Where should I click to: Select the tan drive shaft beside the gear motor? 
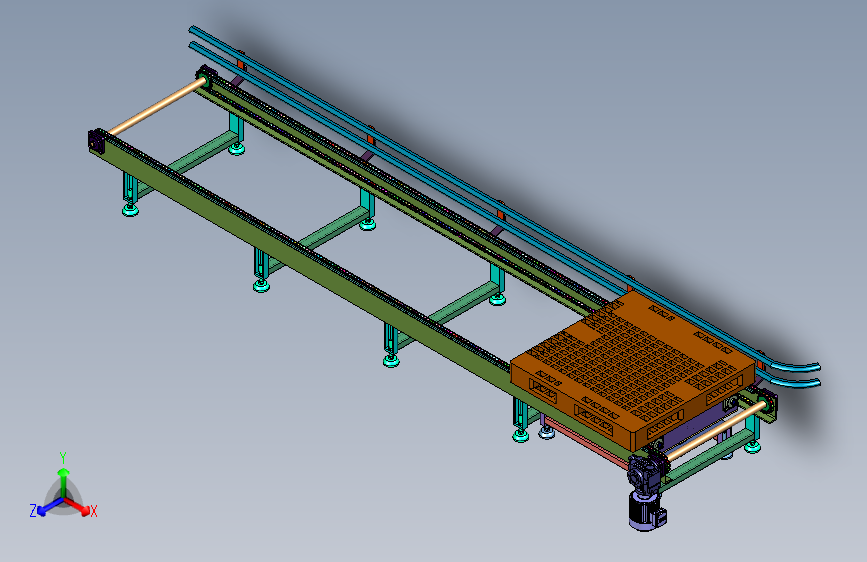(717, 430)
